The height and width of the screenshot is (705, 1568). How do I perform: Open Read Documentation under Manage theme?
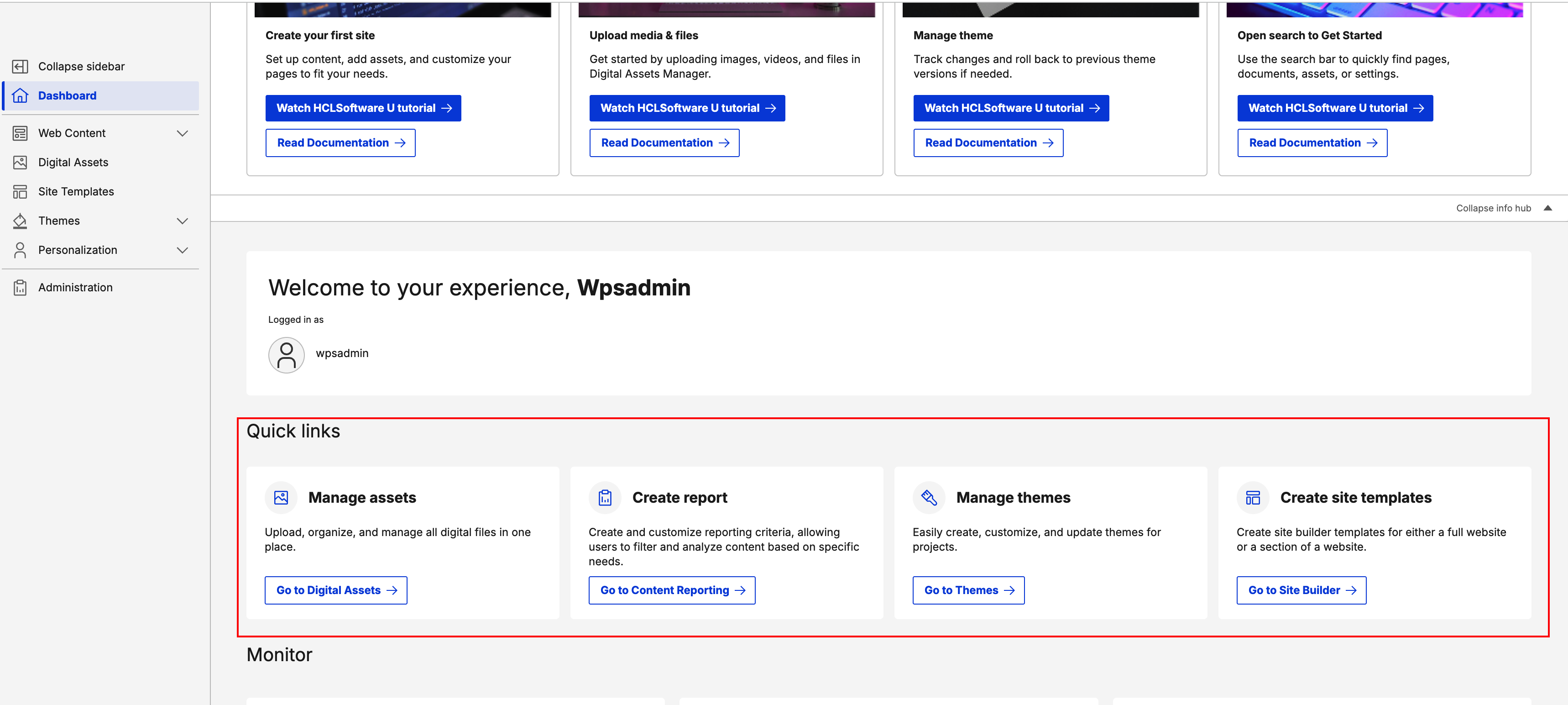pos(988,143)
